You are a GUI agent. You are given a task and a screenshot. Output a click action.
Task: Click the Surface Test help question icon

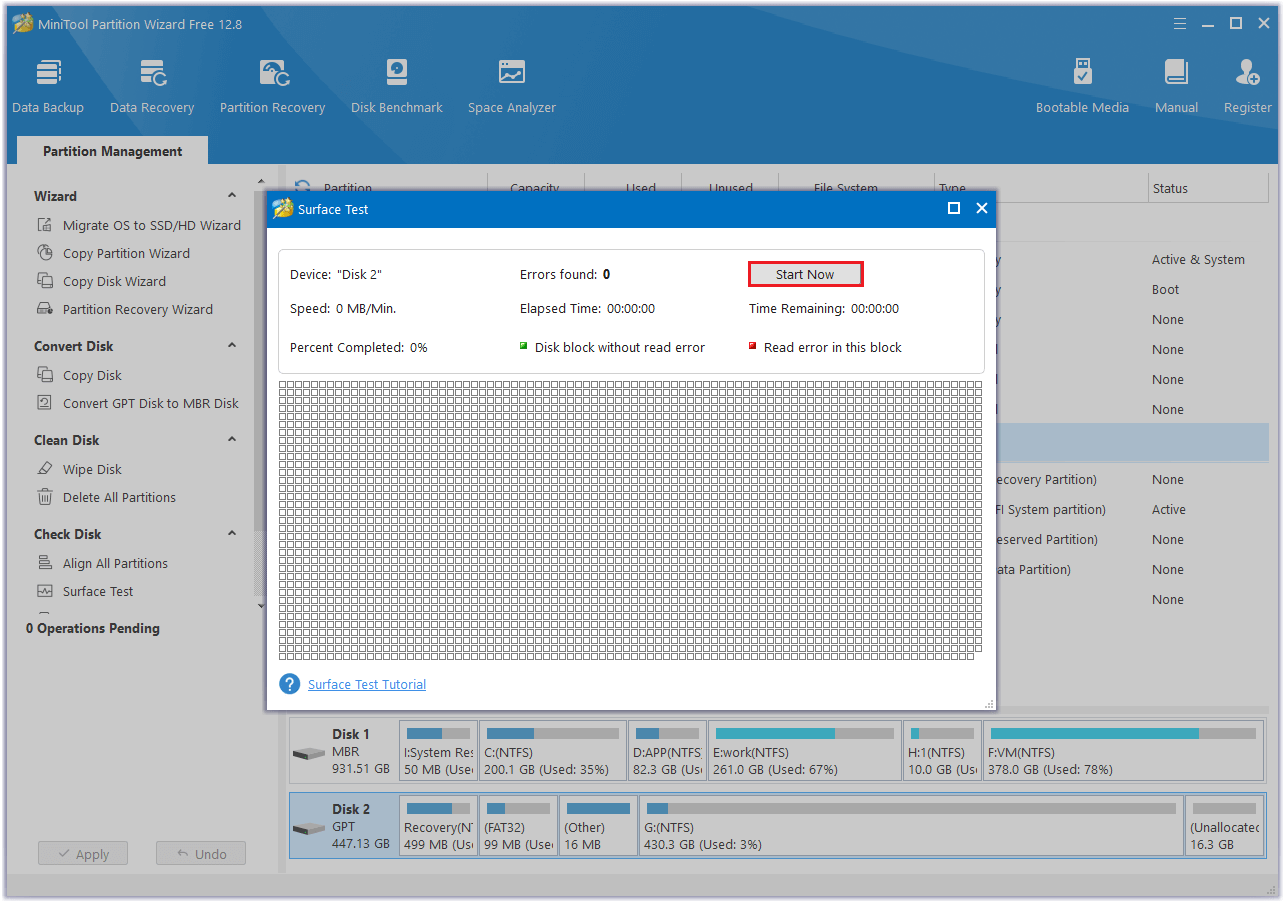pyautogui.click(x=290, y=684)
